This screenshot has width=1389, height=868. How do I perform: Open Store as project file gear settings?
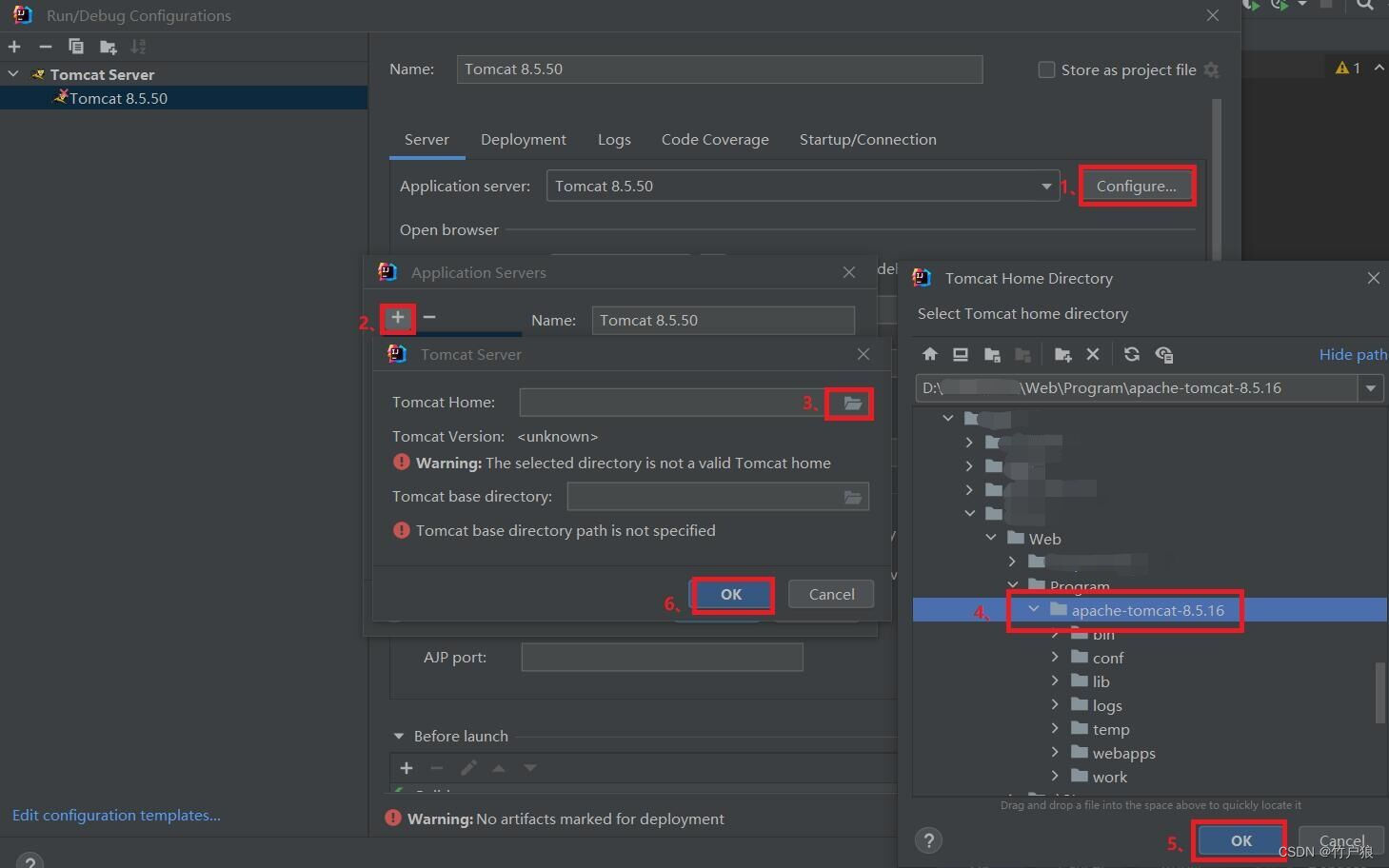pos(1211,69)
